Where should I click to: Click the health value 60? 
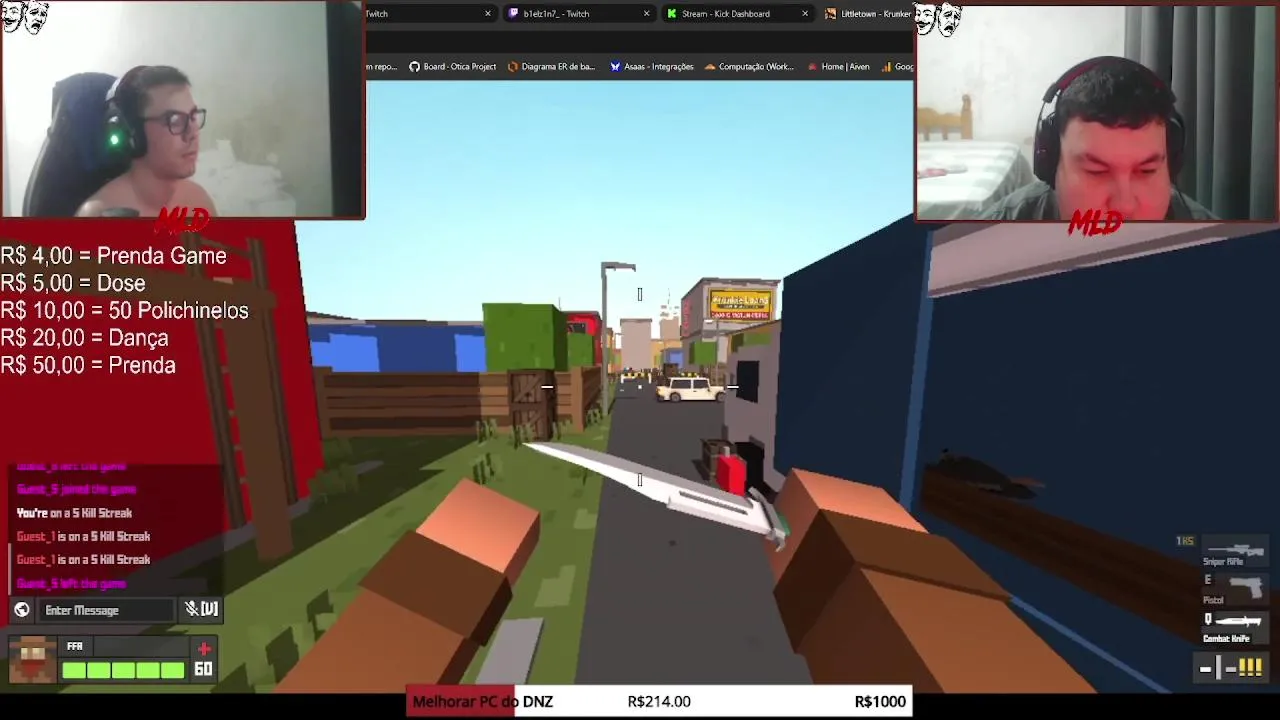[x=203, y=670]
